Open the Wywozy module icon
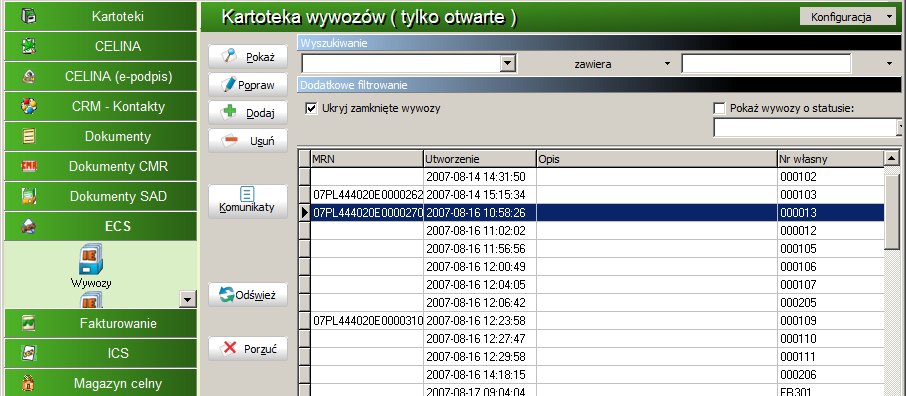Viewport: 906px width, 396px height. click(x=91, y=259)
